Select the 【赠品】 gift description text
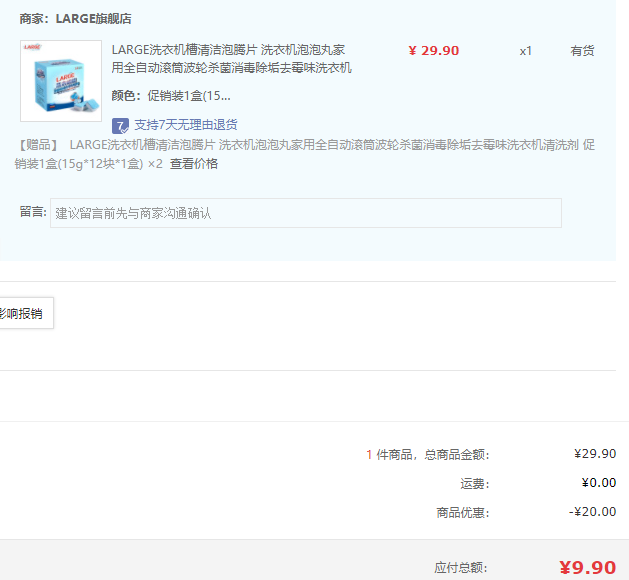Viewport: 629px width, 580px height. [x=305, y=154]
